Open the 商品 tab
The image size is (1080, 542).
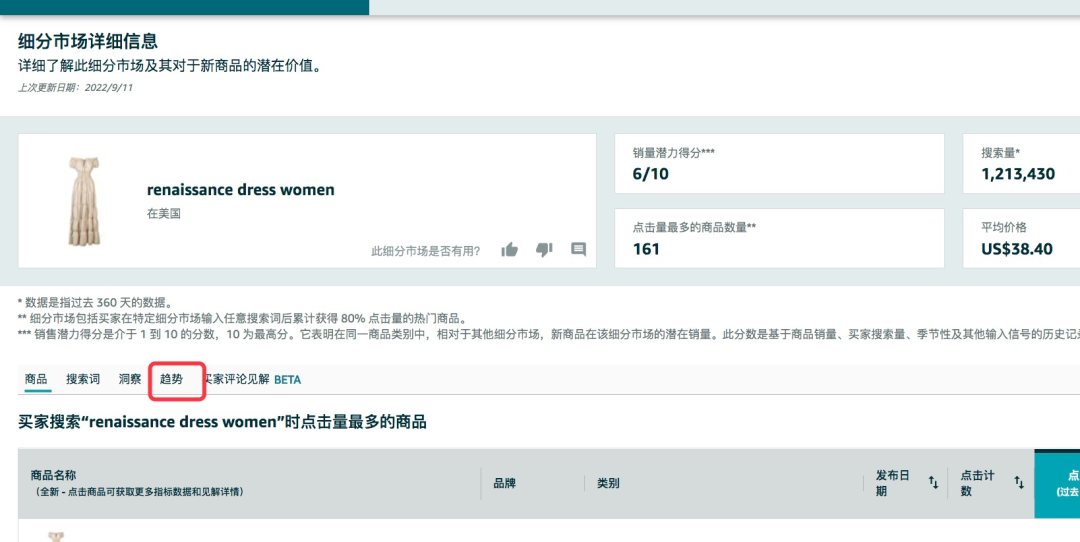tap(37, 379)
